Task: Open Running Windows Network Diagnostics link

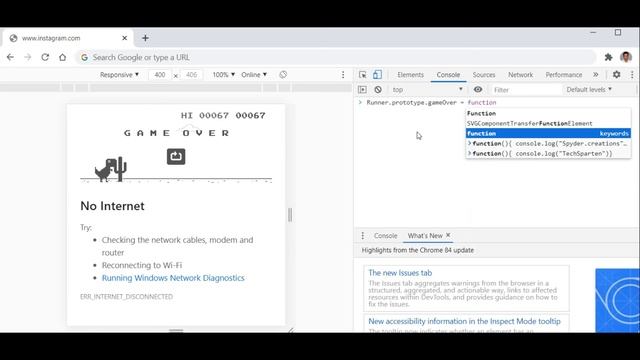Action: point(173,278)
